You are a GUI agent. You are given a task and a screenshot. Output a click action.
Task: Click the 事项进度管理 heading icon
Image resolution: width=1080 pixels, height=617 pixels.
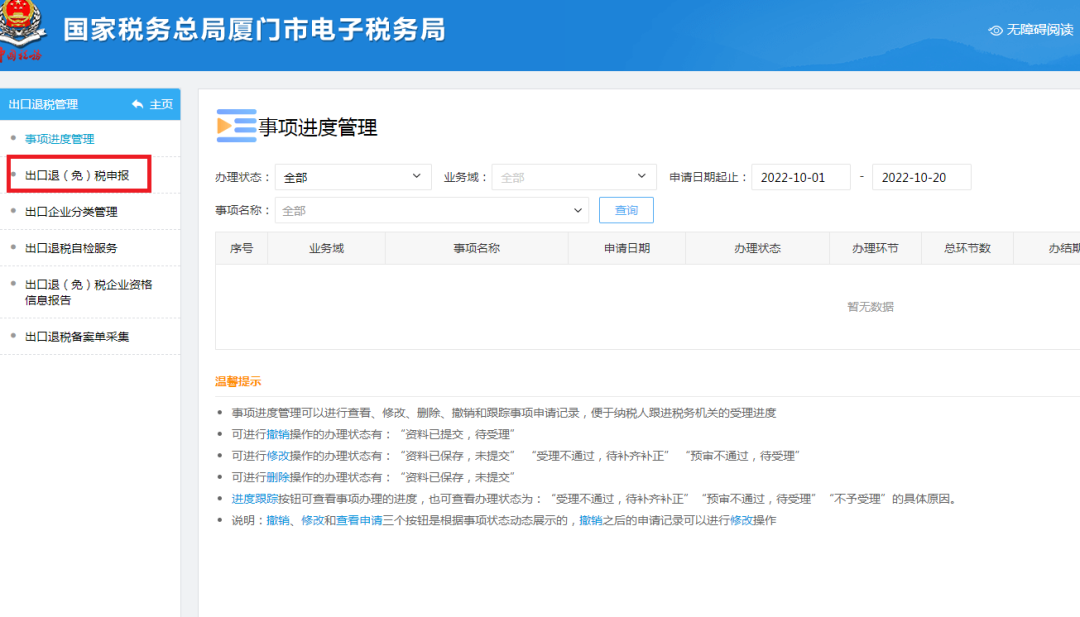236,126
